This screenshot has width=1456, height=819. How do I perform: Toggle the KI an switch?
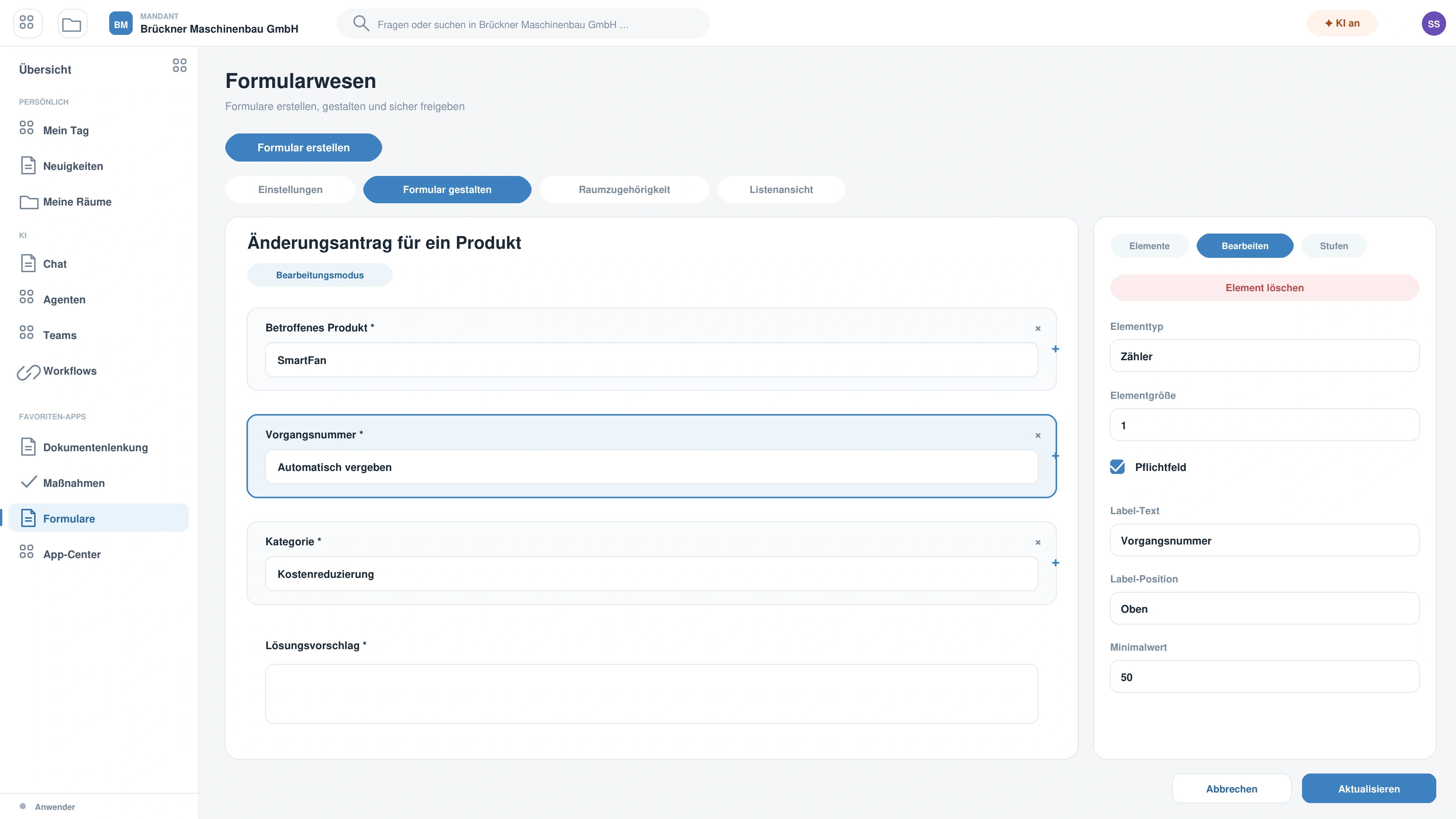point(1342,23)
